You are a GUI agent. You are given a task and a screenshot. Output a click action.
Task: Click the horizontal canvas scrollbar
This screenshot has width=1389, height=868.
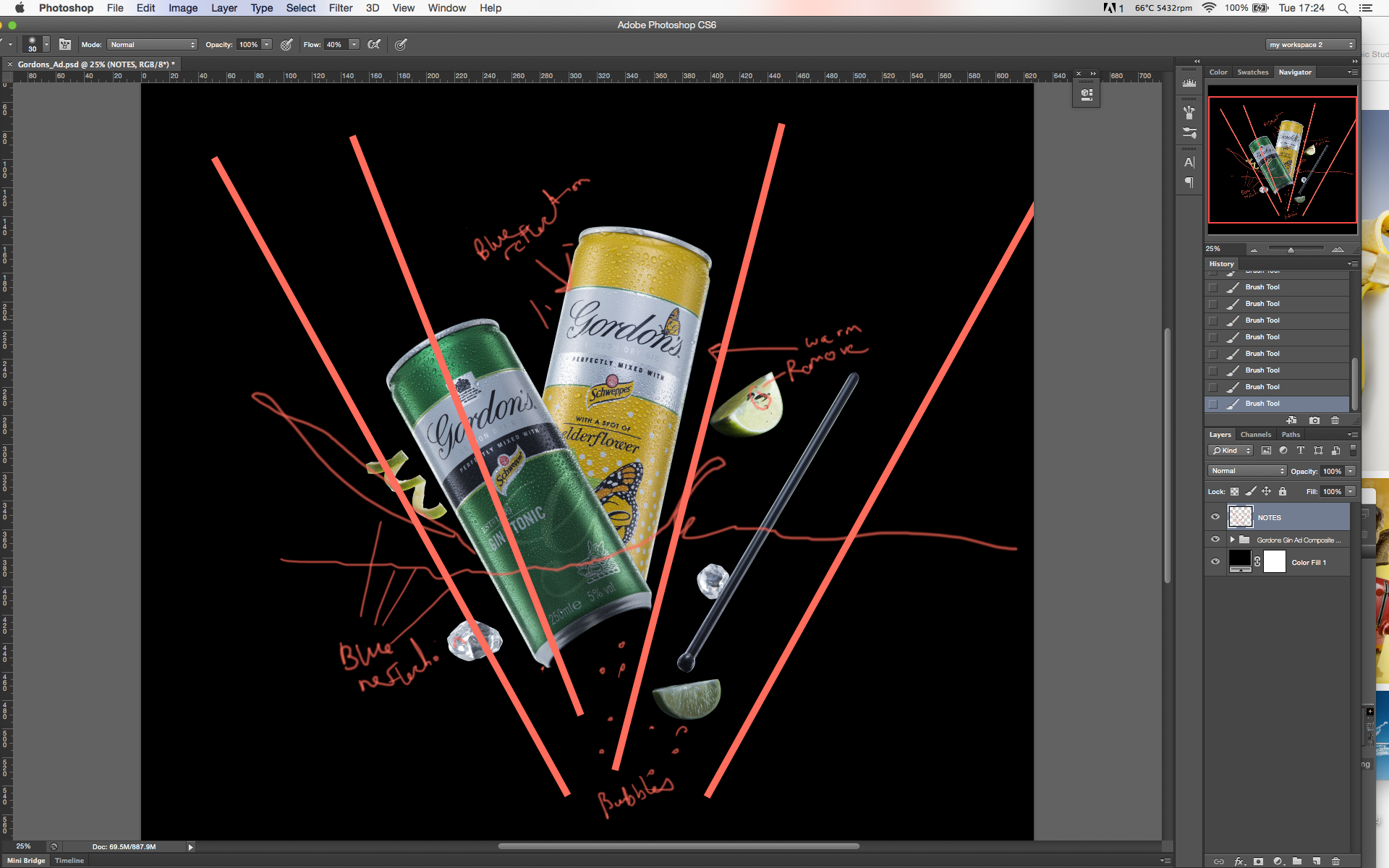pyautogui.click(x=679, y=846)
